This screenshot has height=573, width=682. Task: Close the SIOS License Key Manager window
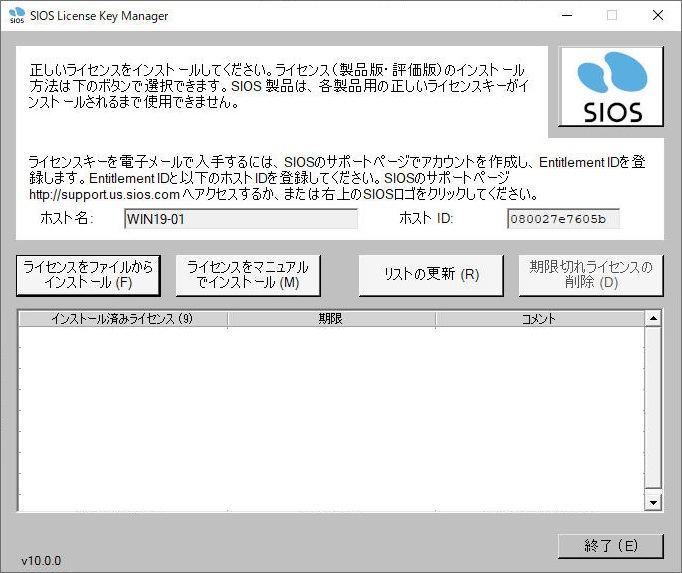[x=657, y=16]
